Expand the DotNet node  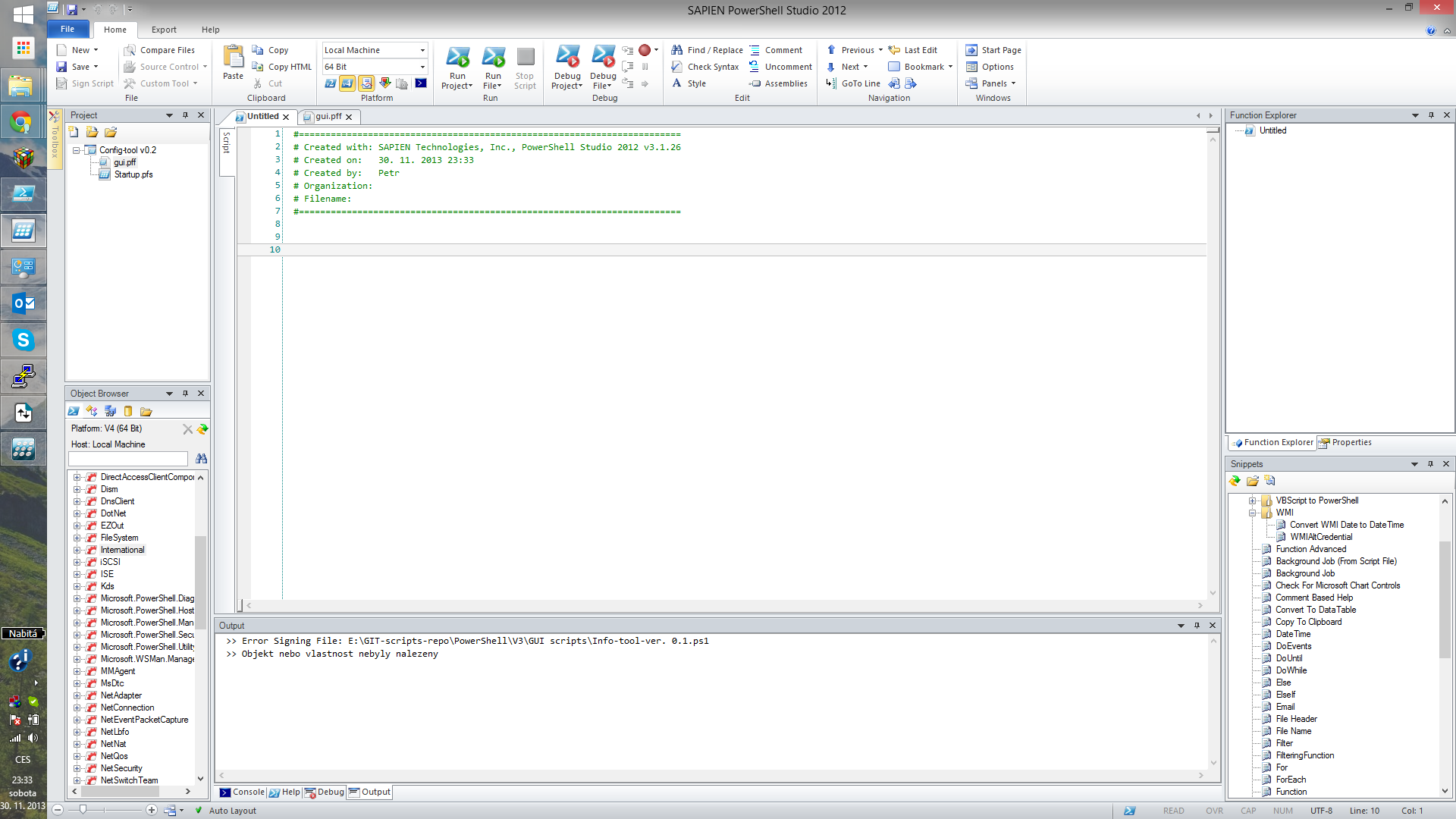pyautogui.click(x=77, y=513)
